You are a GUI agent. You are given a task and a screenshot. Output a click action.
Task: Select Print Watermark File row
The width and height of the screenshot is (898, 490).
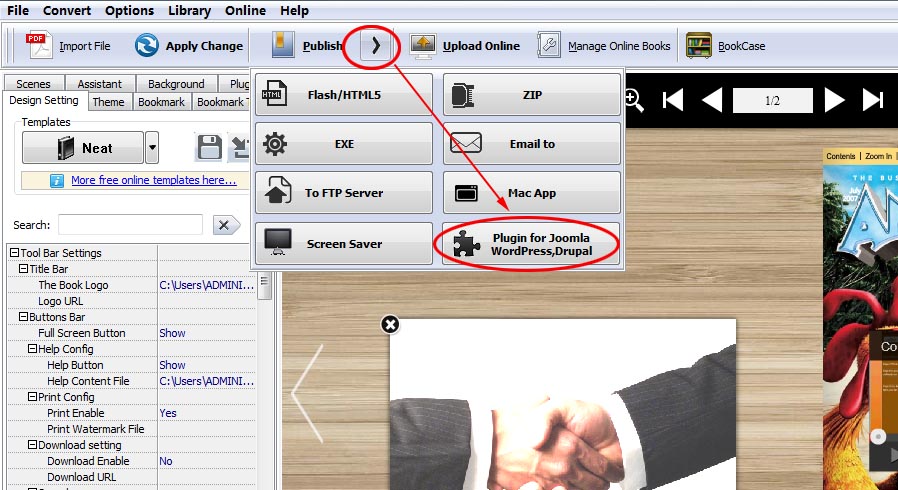coord(132,429)
